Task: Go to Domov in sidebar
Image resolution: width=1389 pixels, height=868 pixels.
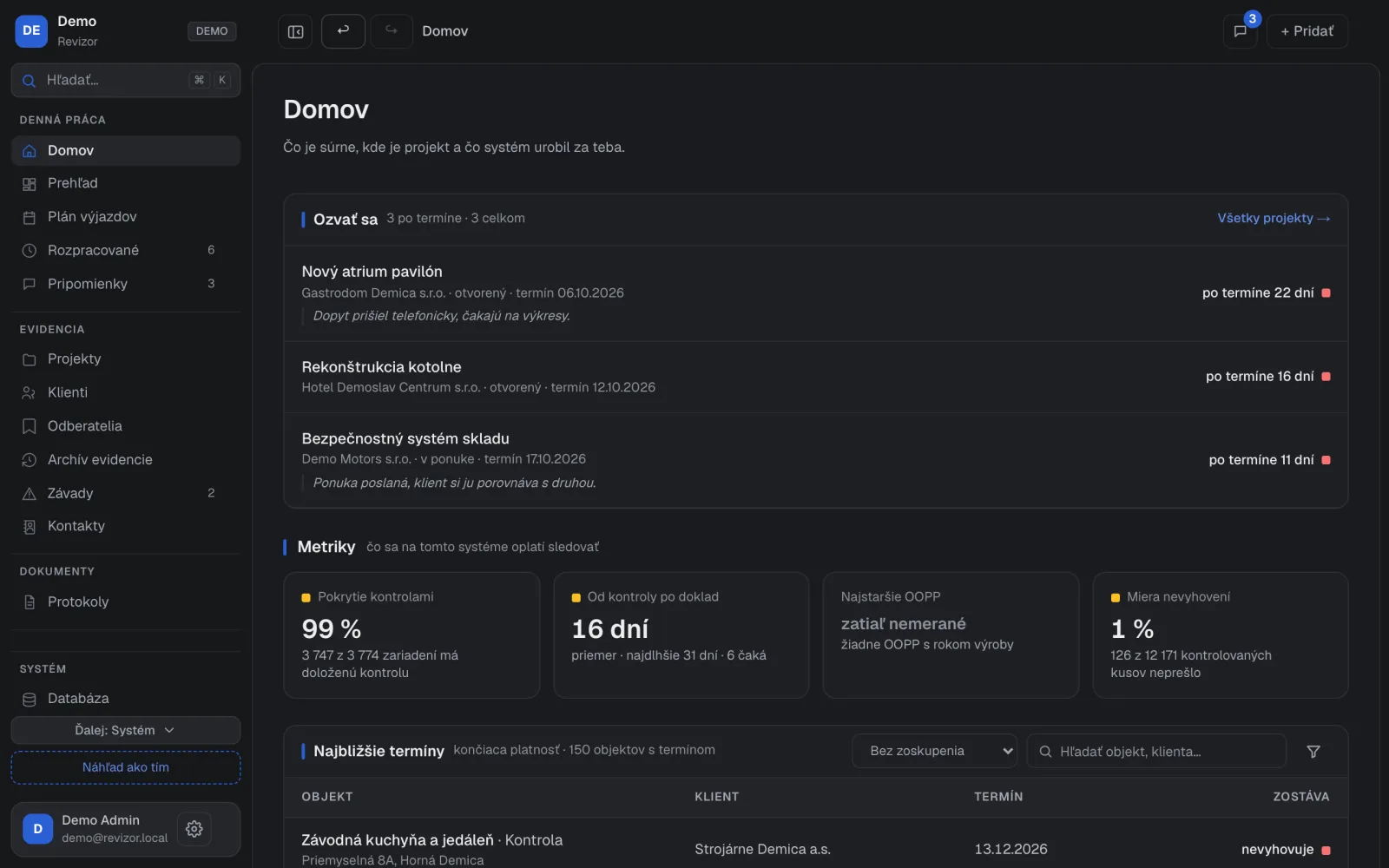Action: (126, 150)
